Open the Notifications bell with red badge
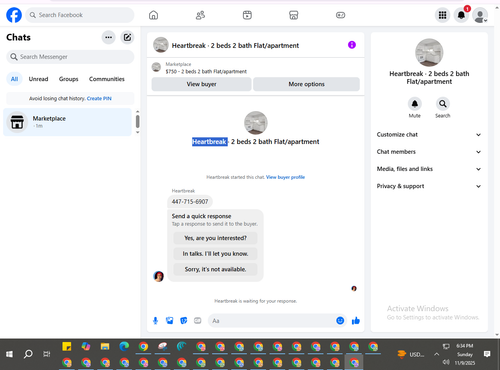 point(461,15)
